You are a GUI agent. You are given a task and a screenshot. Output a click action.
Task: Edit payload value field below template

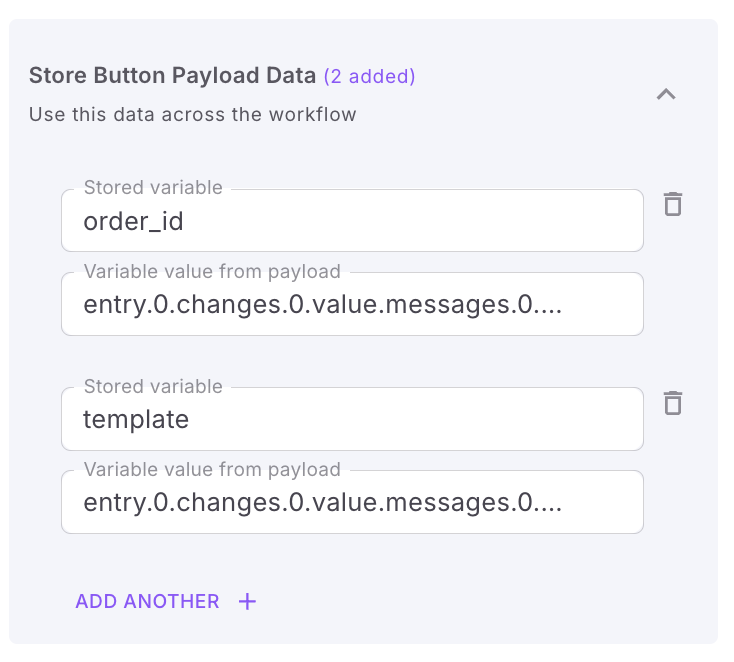point(352,502)
